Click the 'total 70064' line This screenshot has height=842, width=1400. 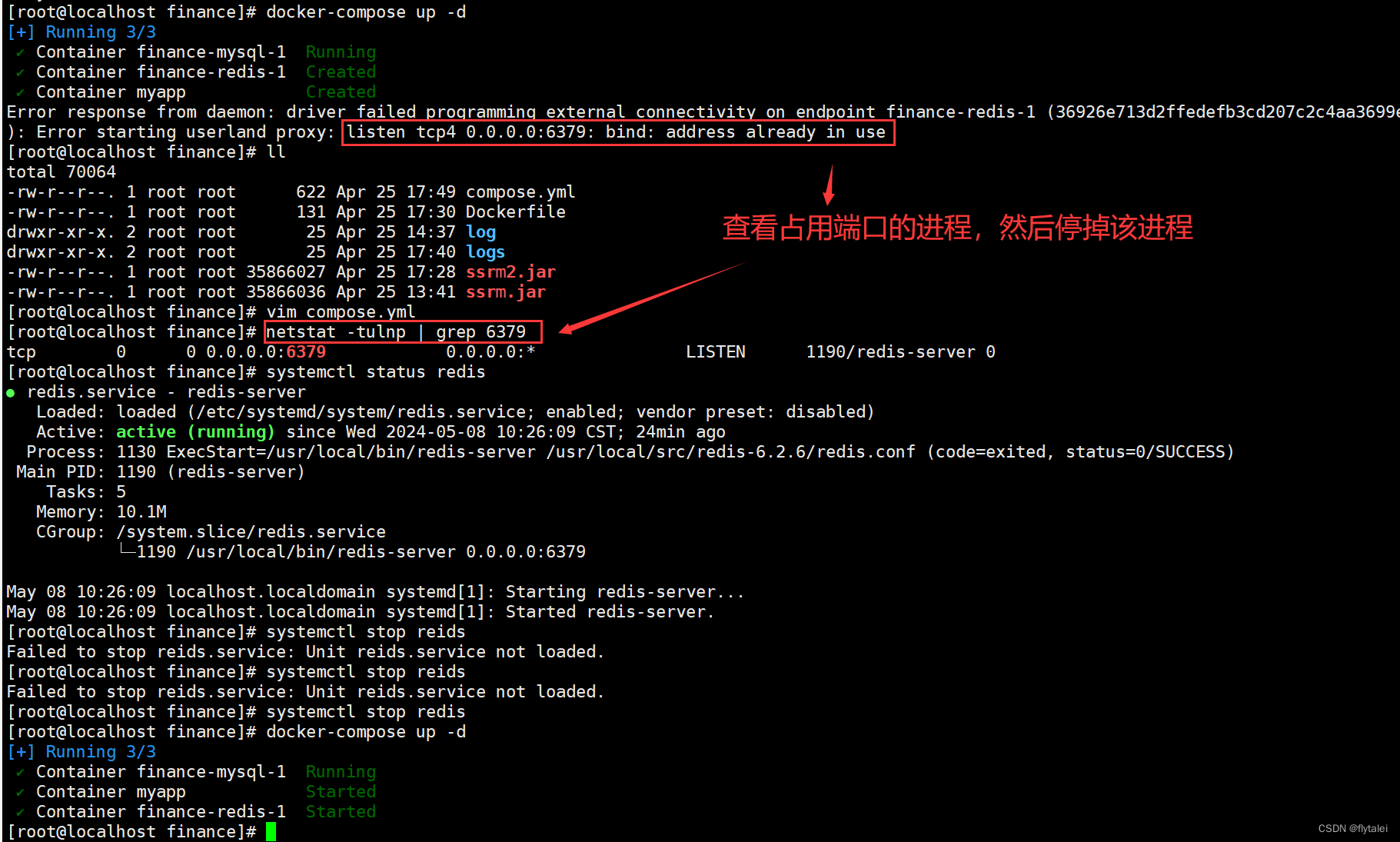click(x=62, y=172)
